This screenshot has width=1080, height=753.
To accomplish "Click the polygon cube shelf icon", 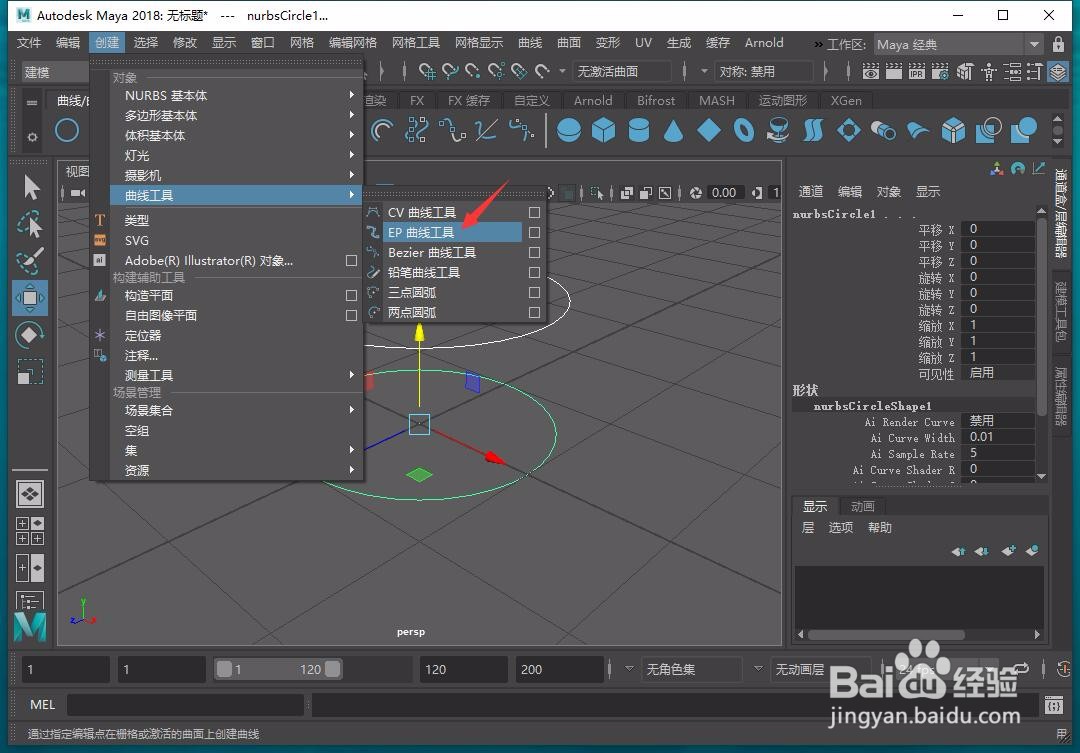I will (x=603, y=130).
